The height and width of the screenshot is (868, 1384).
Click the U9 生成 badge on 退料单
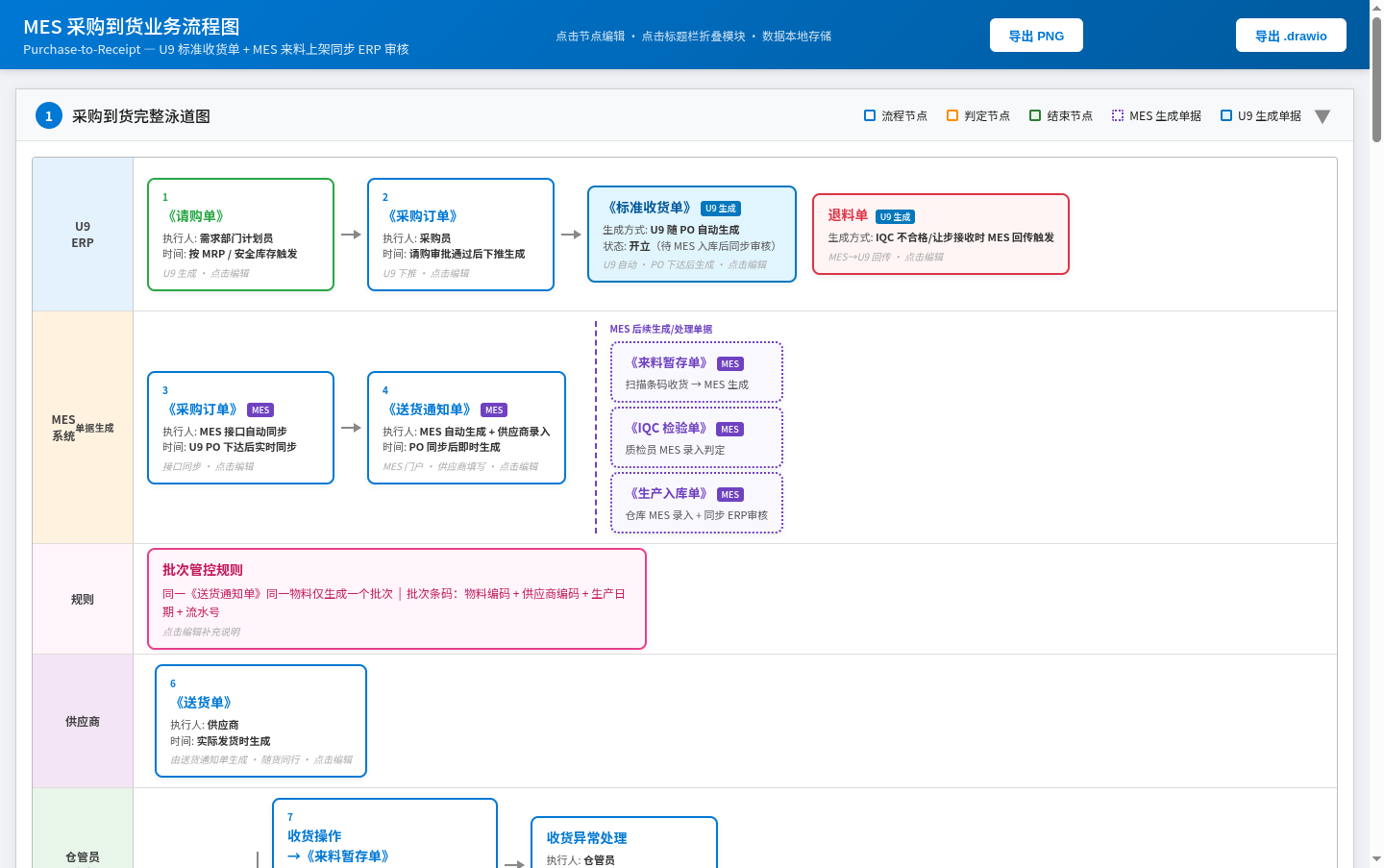pos(895,217)
